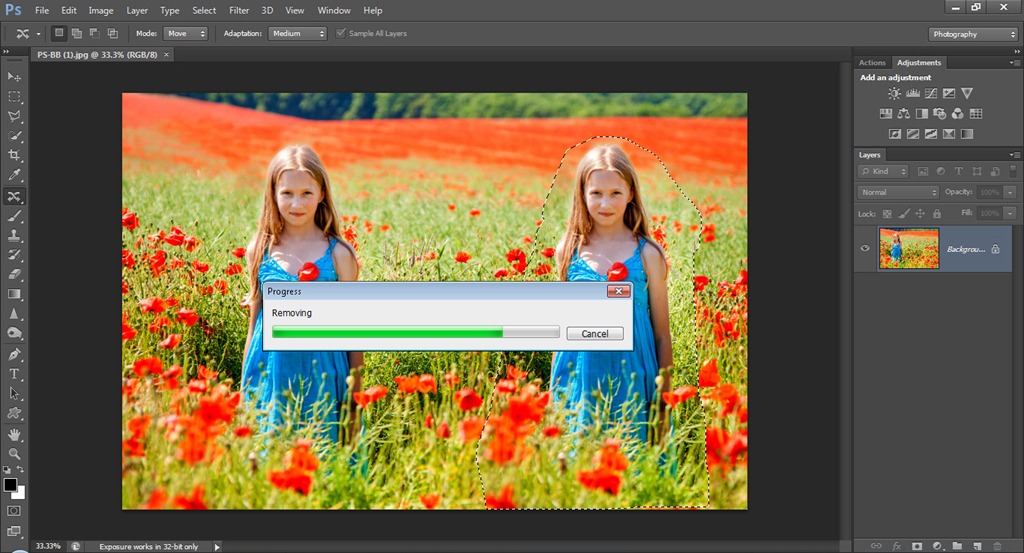The image size is (1024, 553).
Task: Toggle Intersect with selection mode
Action: coord(113,33)
